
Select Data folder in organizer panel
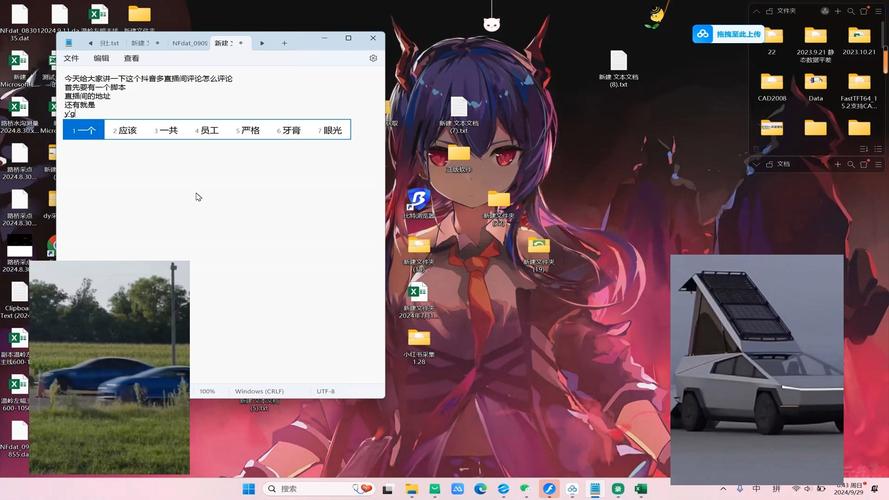pos(815,87)
